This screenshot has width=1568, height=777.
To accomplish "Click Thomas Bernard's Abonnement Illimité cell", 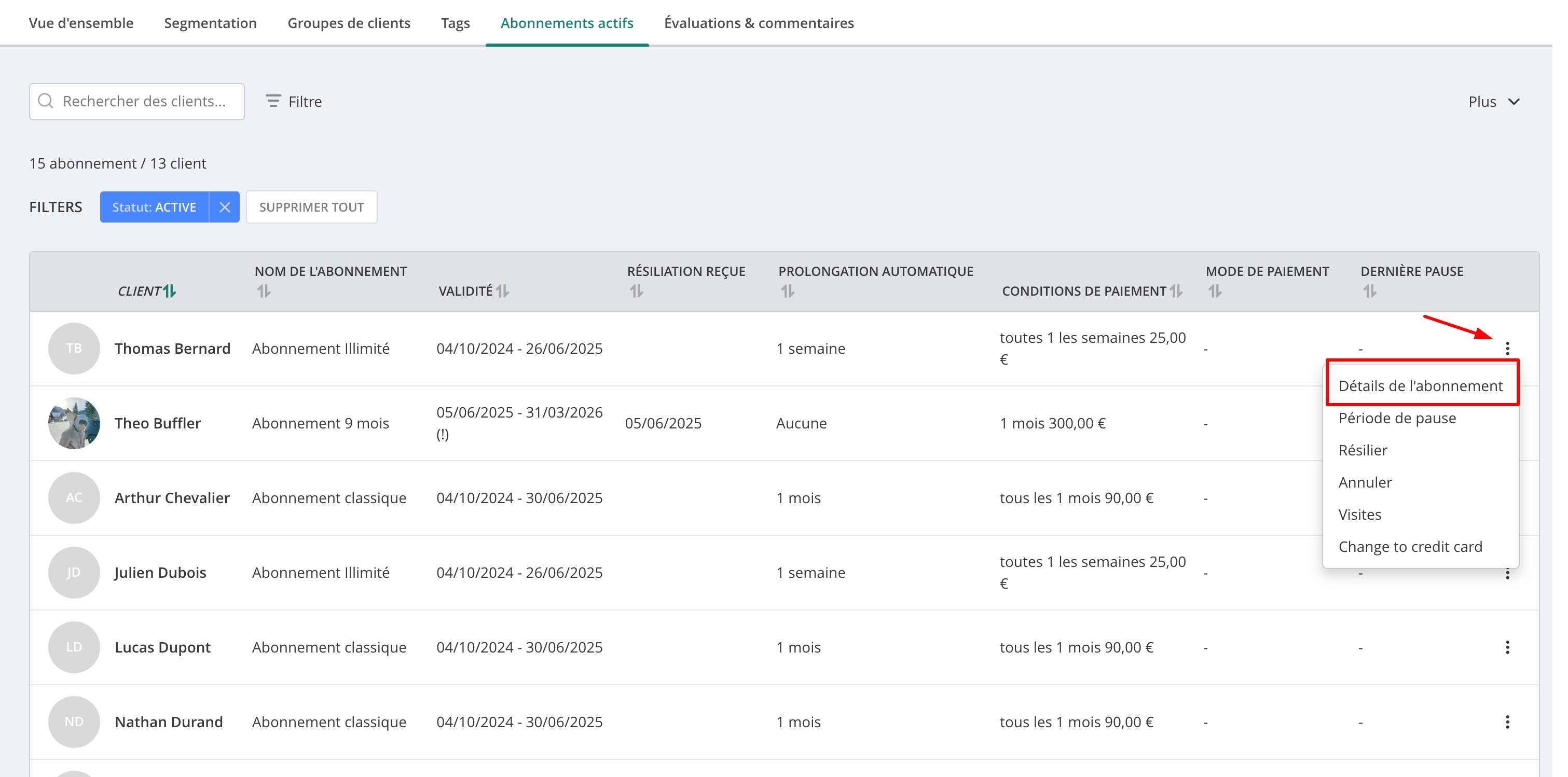I will 321,349.
